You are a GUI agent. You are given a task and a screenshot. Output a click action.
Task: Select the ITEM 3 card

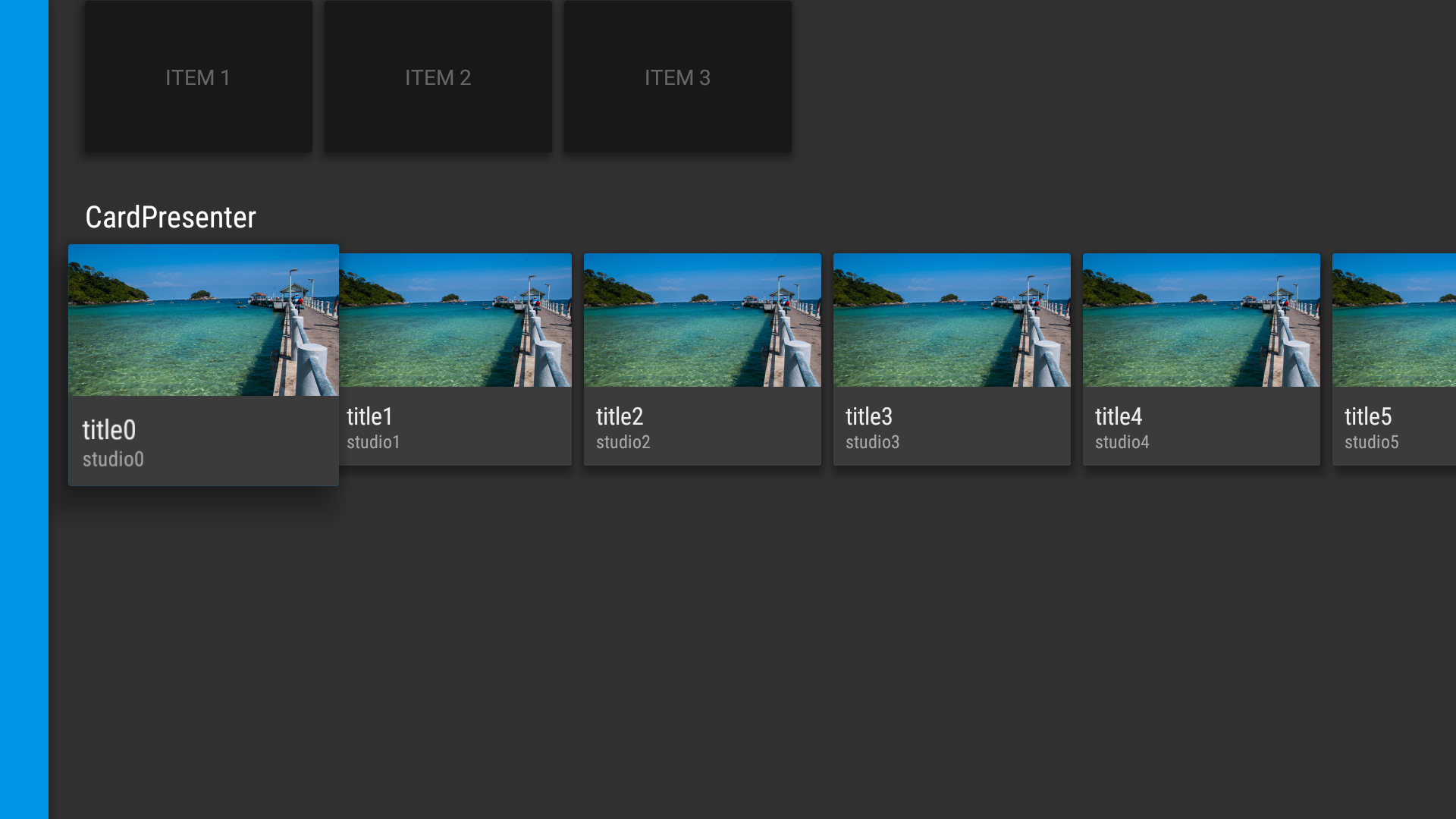[x=677, y=77]
